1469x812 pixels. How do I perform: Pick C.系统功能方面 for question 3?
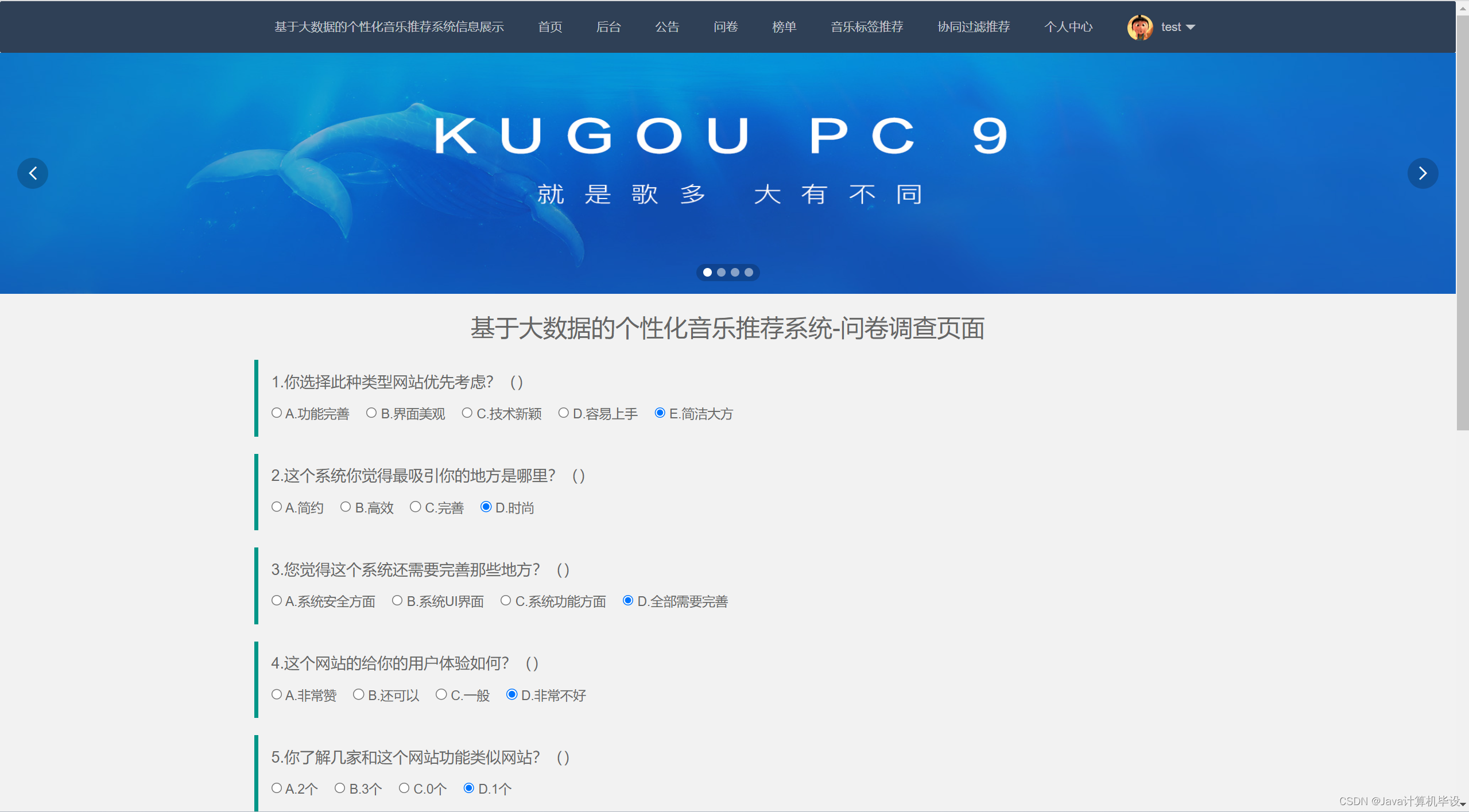(x=506, y=600)
